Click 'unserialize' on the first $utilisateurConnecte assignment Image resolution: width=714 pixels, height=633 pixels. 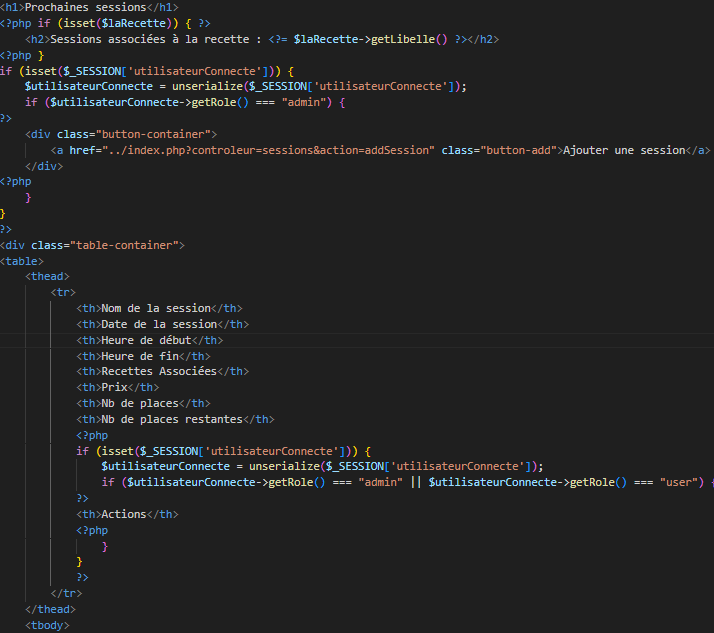(x=208, y=87)
